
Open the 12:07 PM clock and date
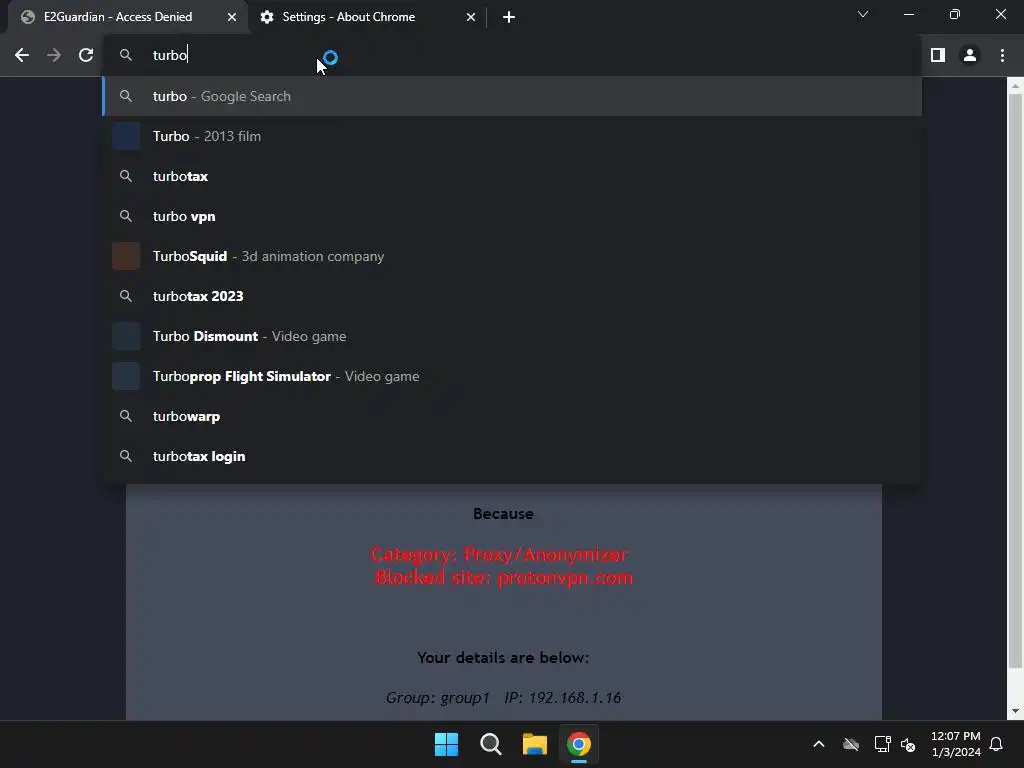[x=955, y=744]
